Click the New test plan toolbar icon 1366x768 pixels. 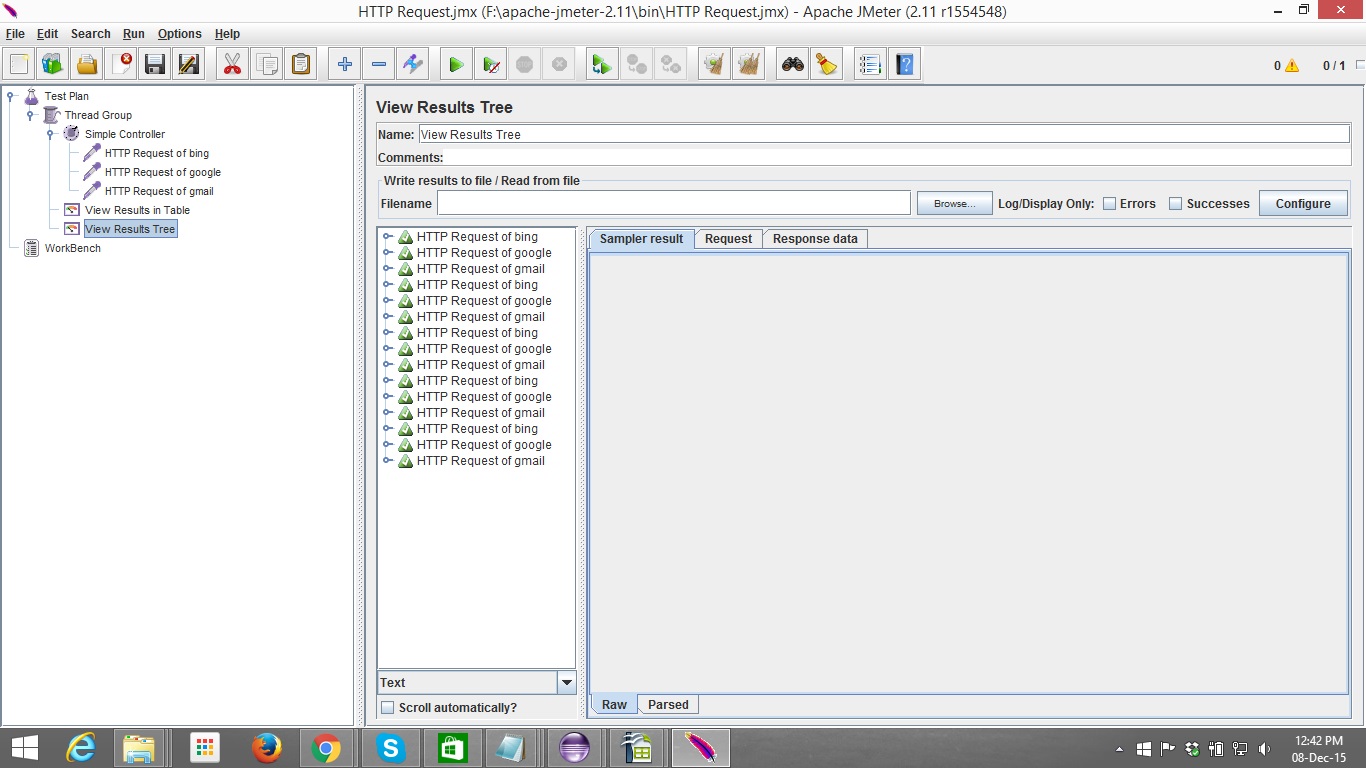point(19,65)
